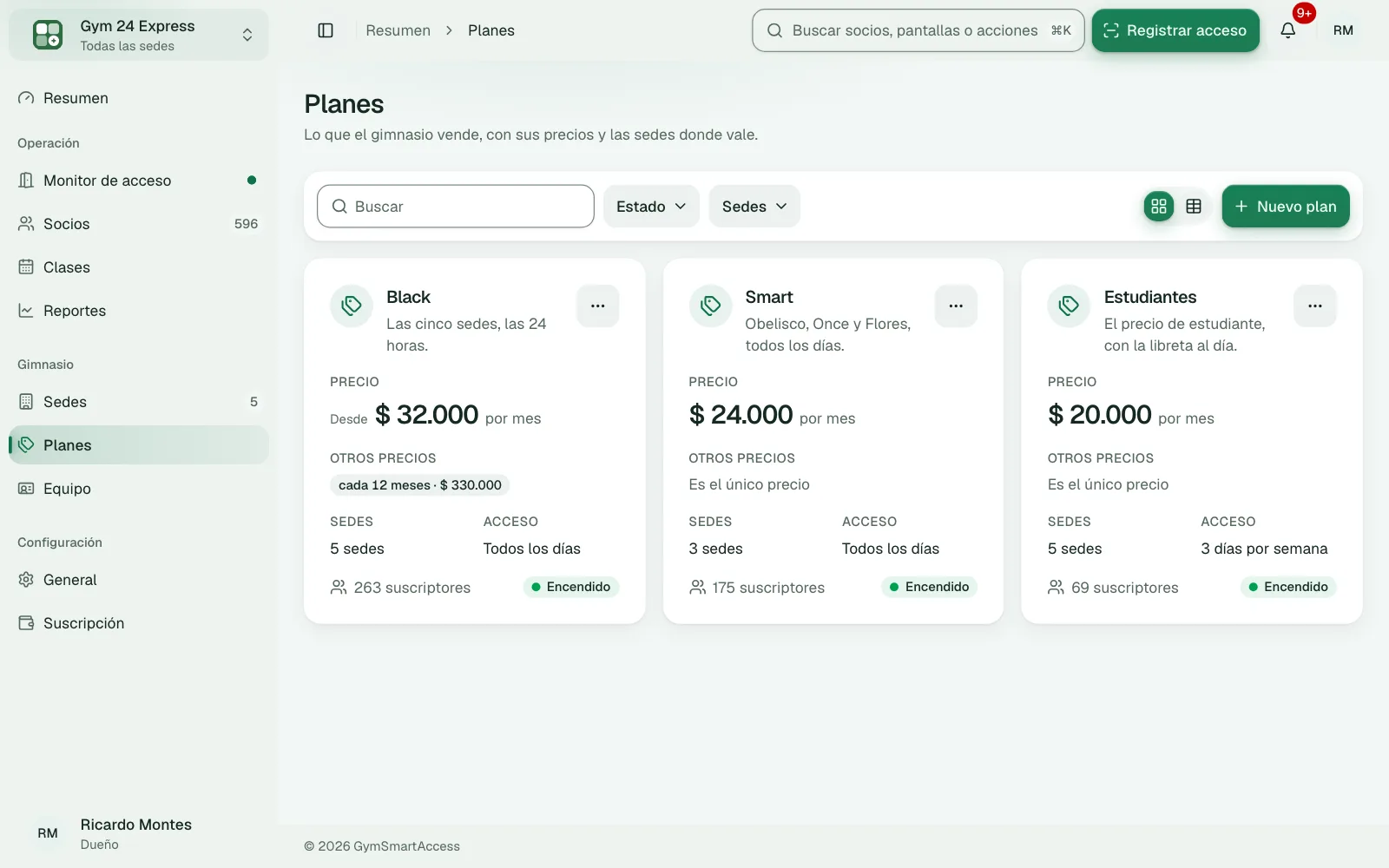1389x868 pixels.
Task: Open the notifications bell
Action: tap(1288, 30)
